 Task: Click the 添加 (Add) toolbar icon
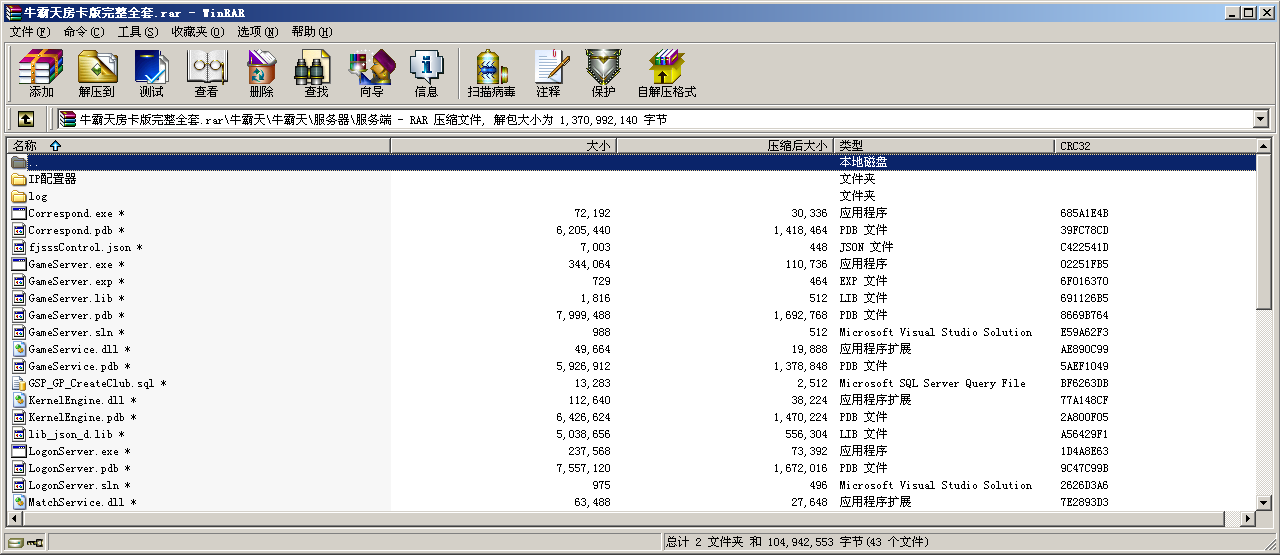click(41, 73)
